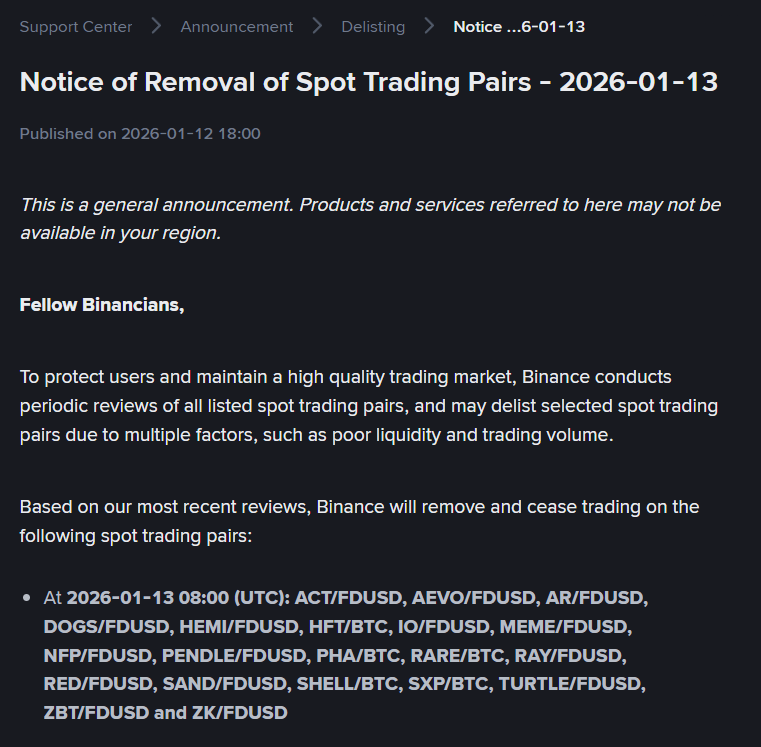Click the Fellow Binancians greeting

(102, 305)
